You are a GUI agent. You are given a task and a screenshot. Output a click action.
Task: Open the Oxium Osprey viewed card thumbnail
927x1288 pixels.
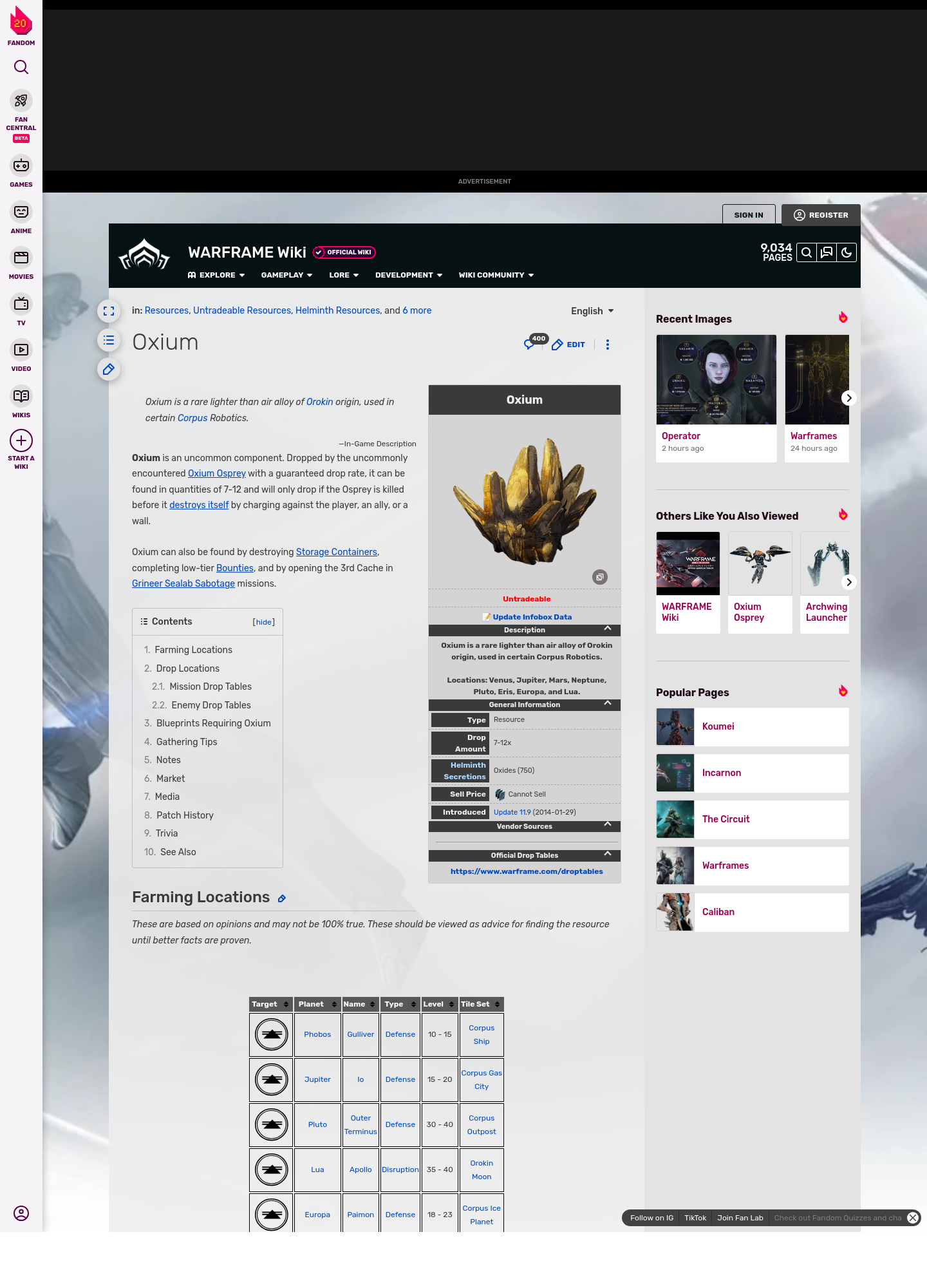tap(760, 563)
